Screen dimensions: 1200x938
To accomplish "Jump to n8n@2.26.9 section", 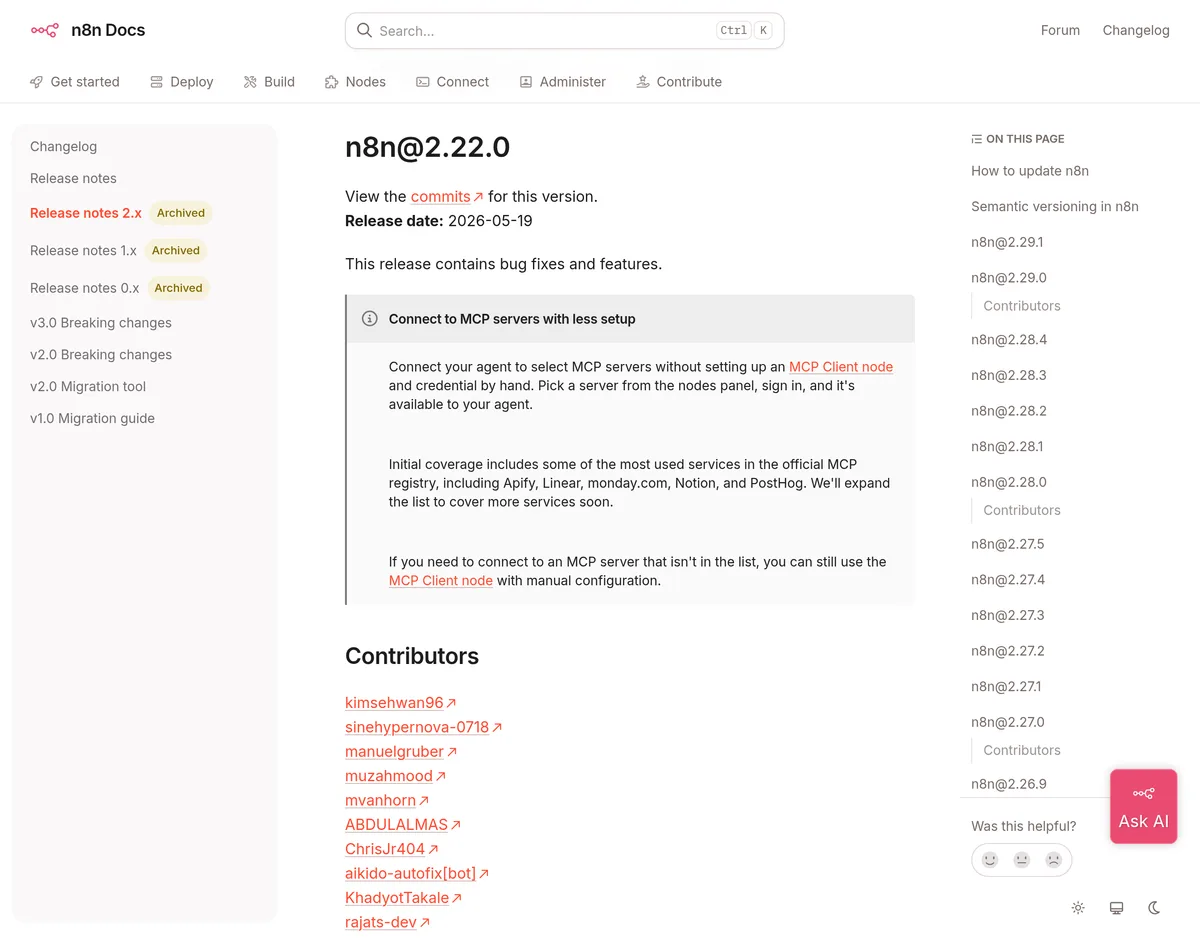I will click(1009, 784).
